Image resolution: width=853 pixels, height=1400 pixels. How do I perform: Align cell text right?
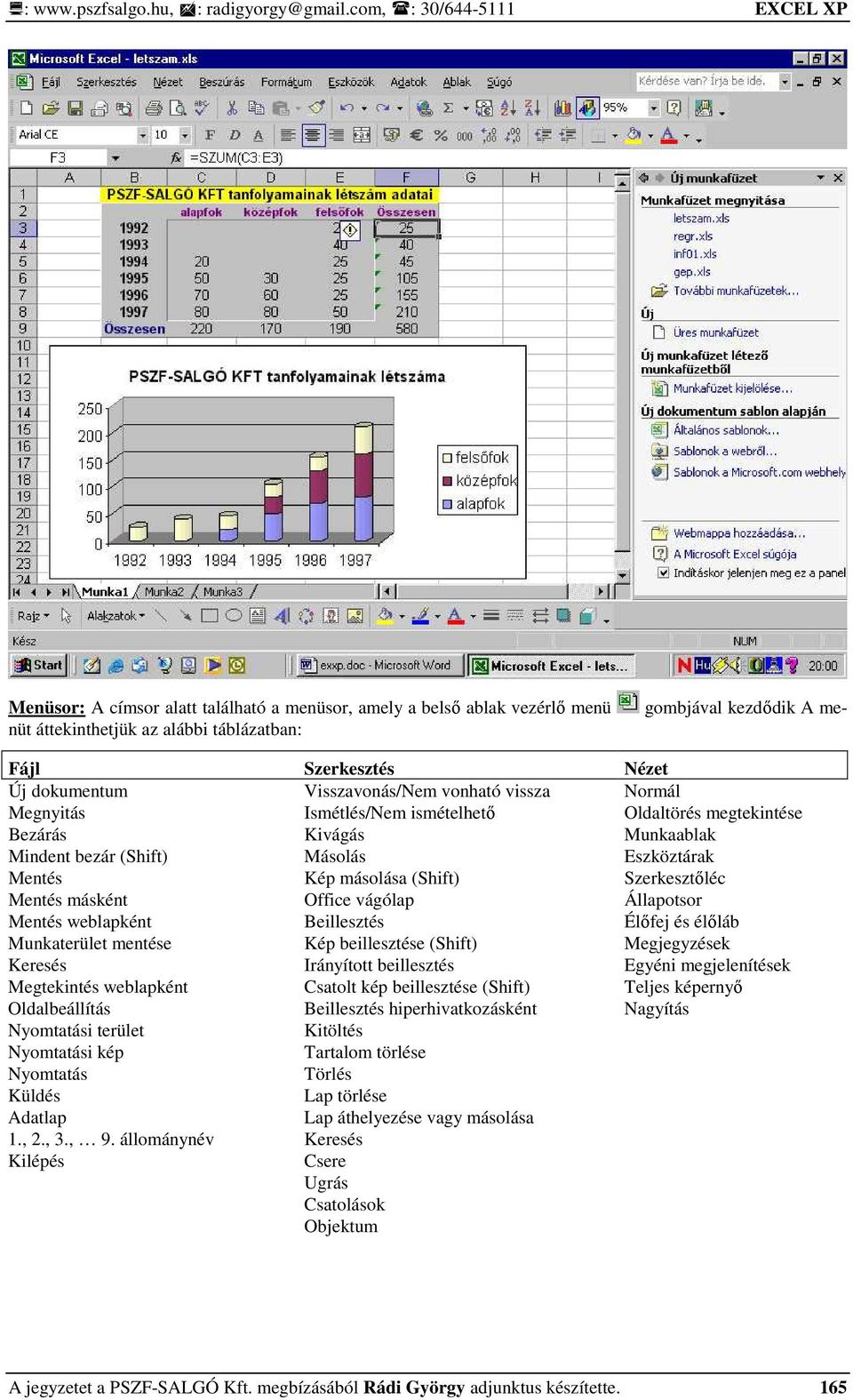click(337, 135)
